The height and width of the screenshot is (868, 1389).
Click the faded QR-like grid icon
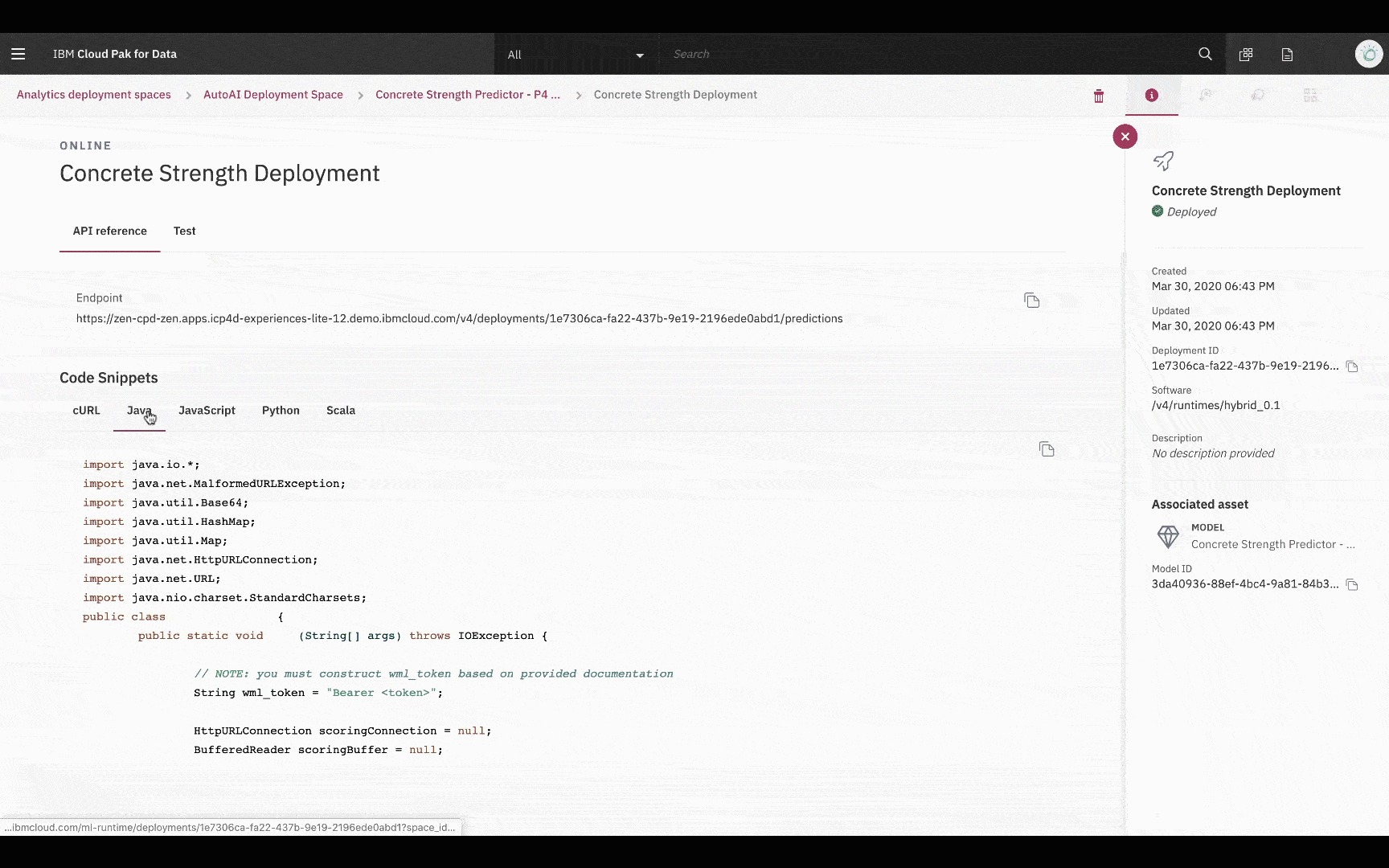(1310, 95)
